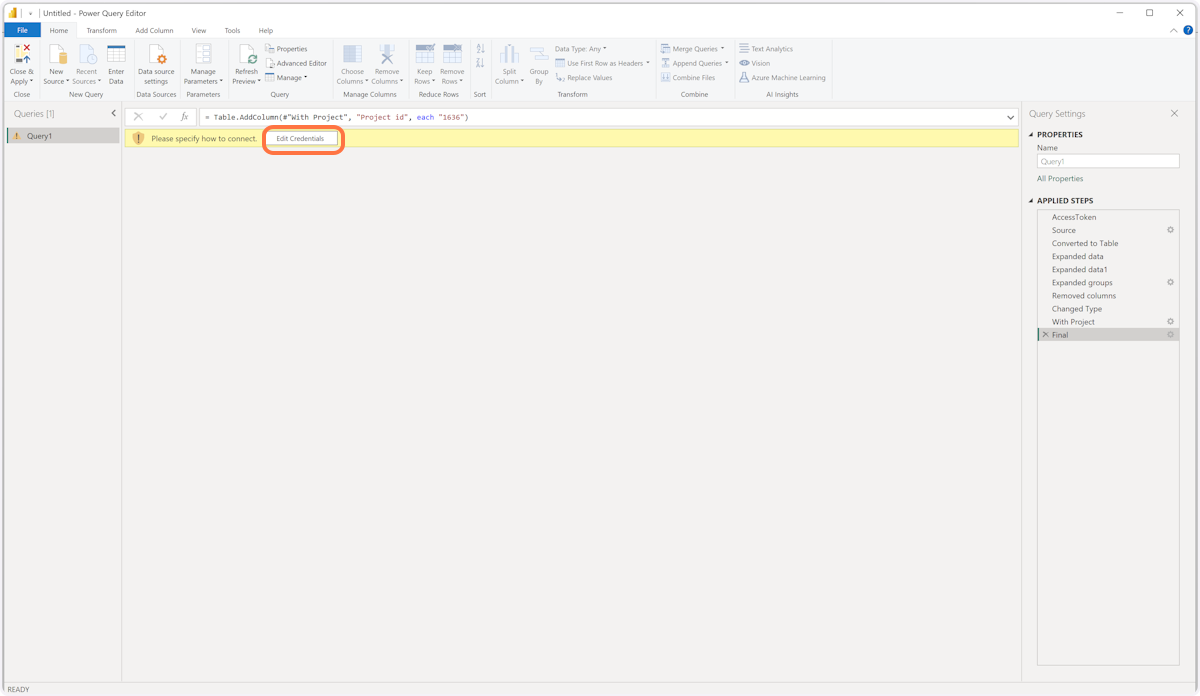Sort ascending with the A-Z icon
1200x696 pixels.
480,49
